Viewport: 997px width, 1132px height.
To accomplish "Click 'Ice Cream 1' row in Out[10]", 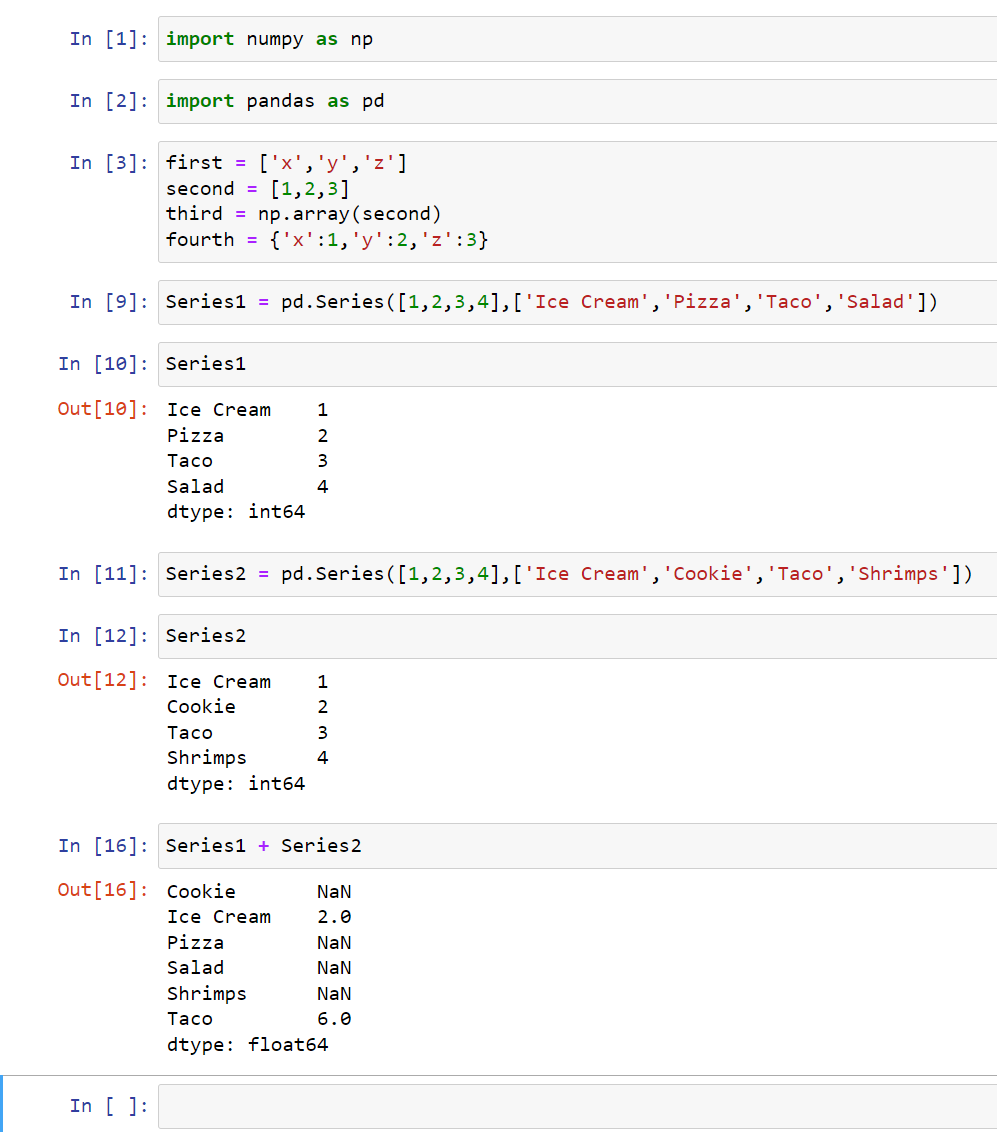I will click(248, 410).
